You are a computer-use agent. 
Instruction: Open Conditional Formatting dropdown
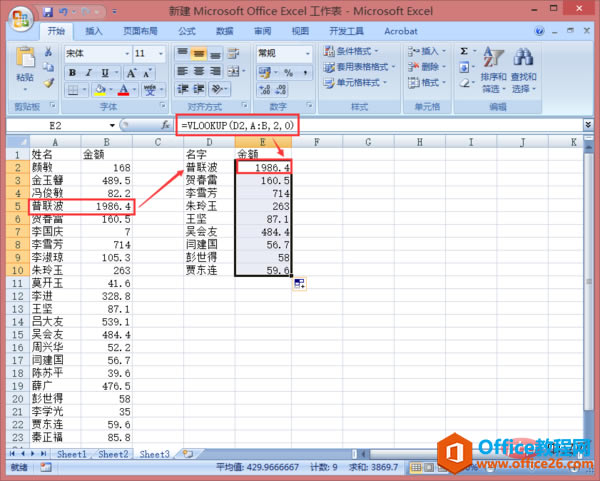pyautogui.click(x=351, y=51)
